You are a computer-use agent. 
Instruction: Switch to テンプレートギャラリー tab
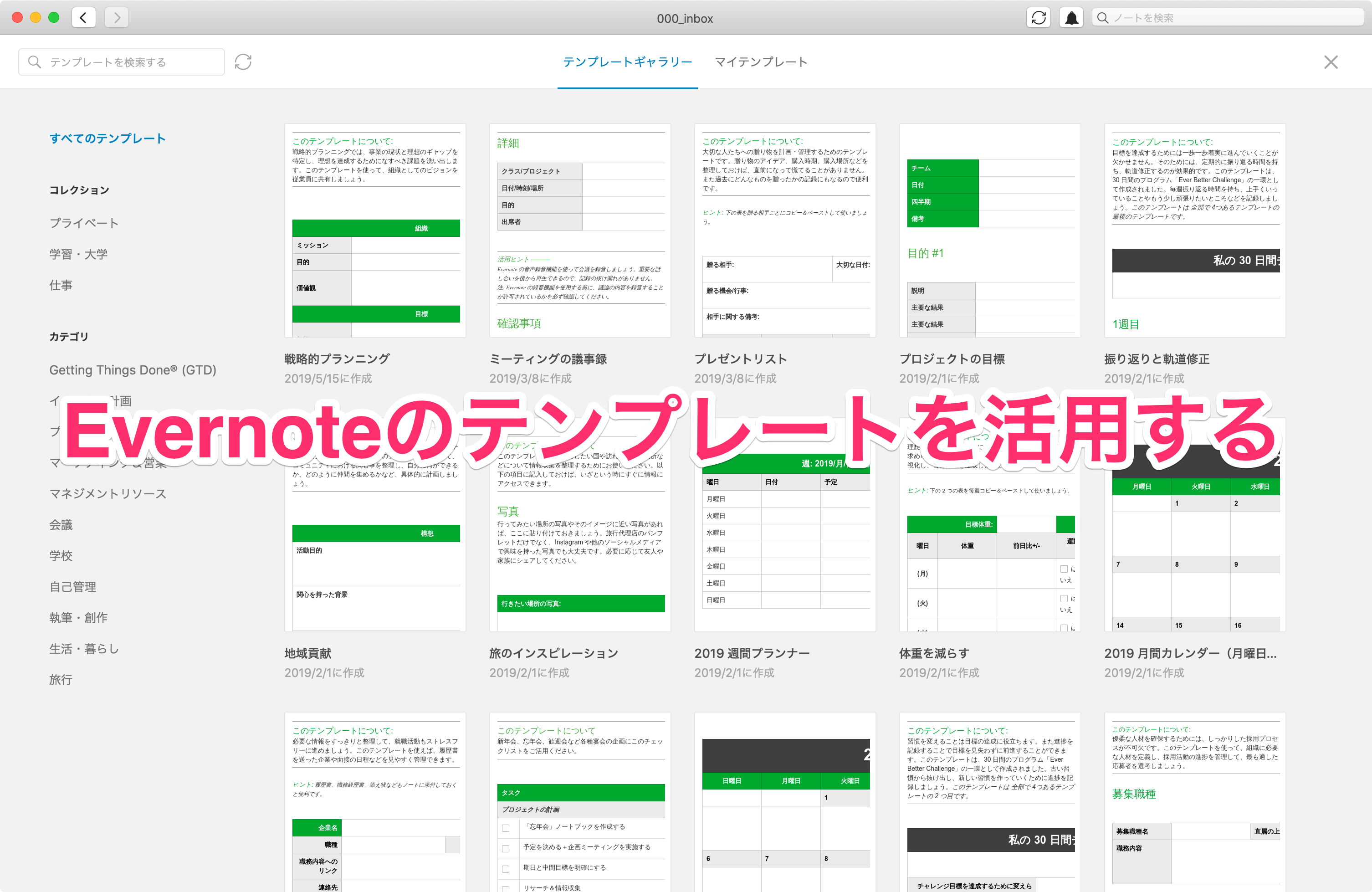[x=627, y=62]
